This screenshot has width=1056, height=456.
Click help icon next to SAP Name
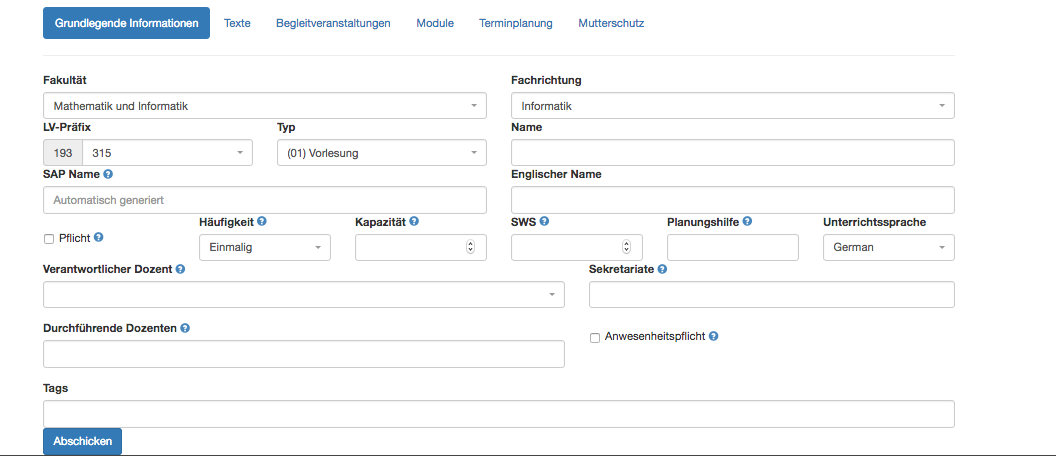coord(108,174)
